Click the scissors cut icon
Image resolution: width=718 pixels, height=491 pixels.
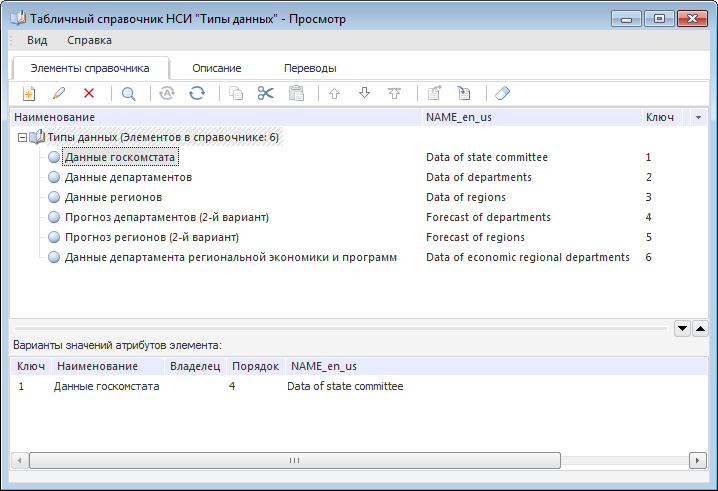pyautogui.click(x=266, y=93)
